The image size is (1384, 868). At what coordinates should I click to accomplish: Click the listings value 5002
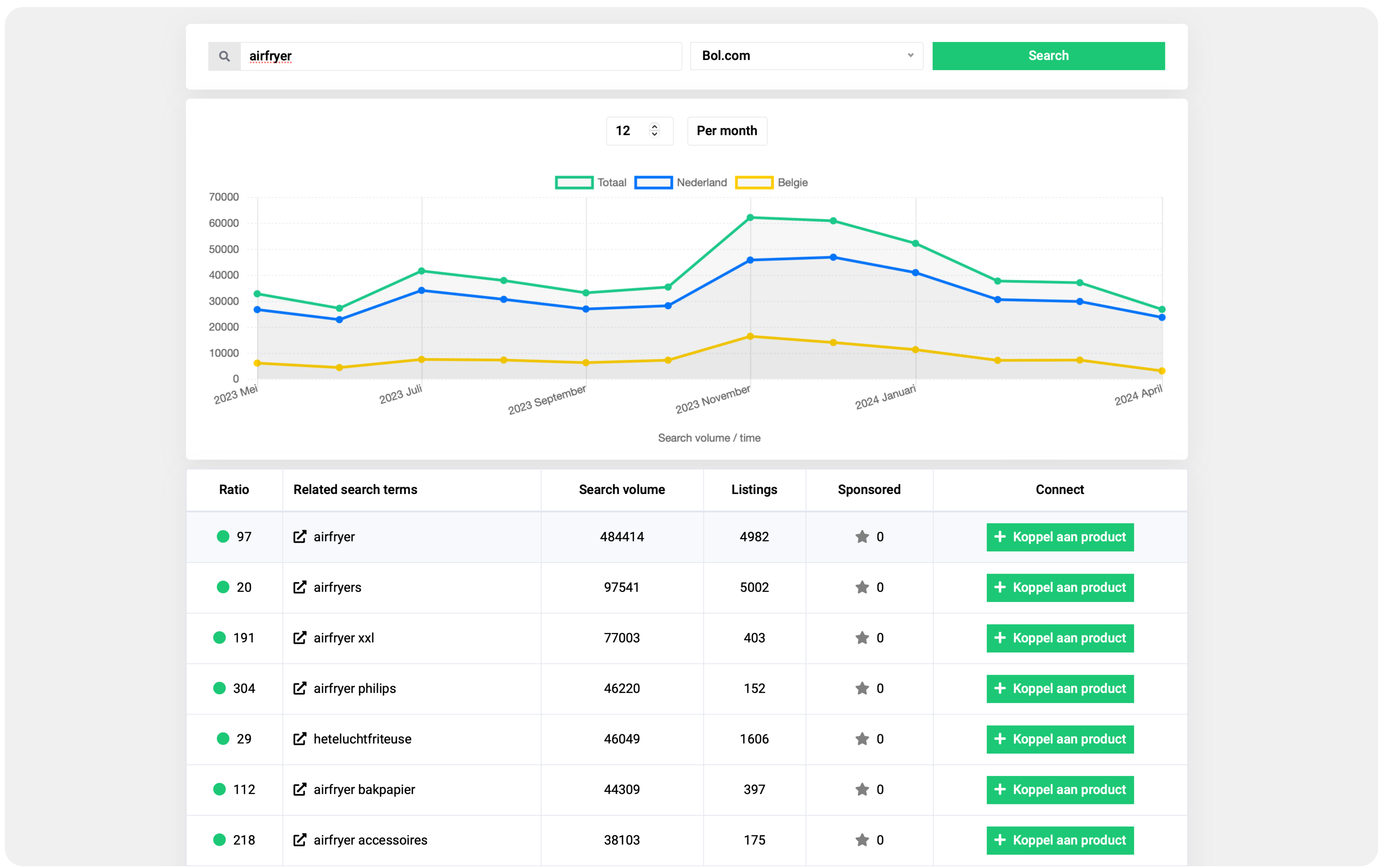coord(754,587)
